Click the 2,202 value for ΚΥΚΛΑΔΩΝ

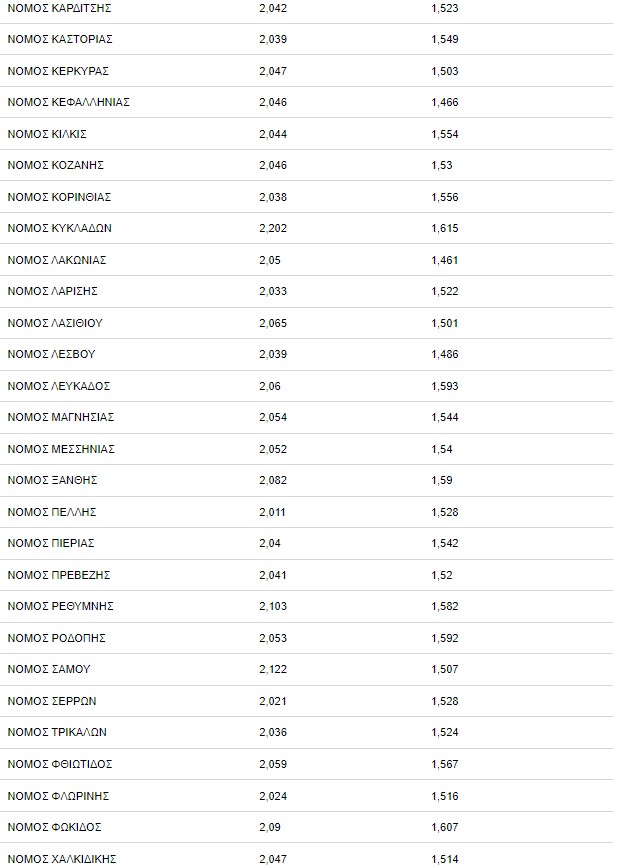tap(273, 228)
